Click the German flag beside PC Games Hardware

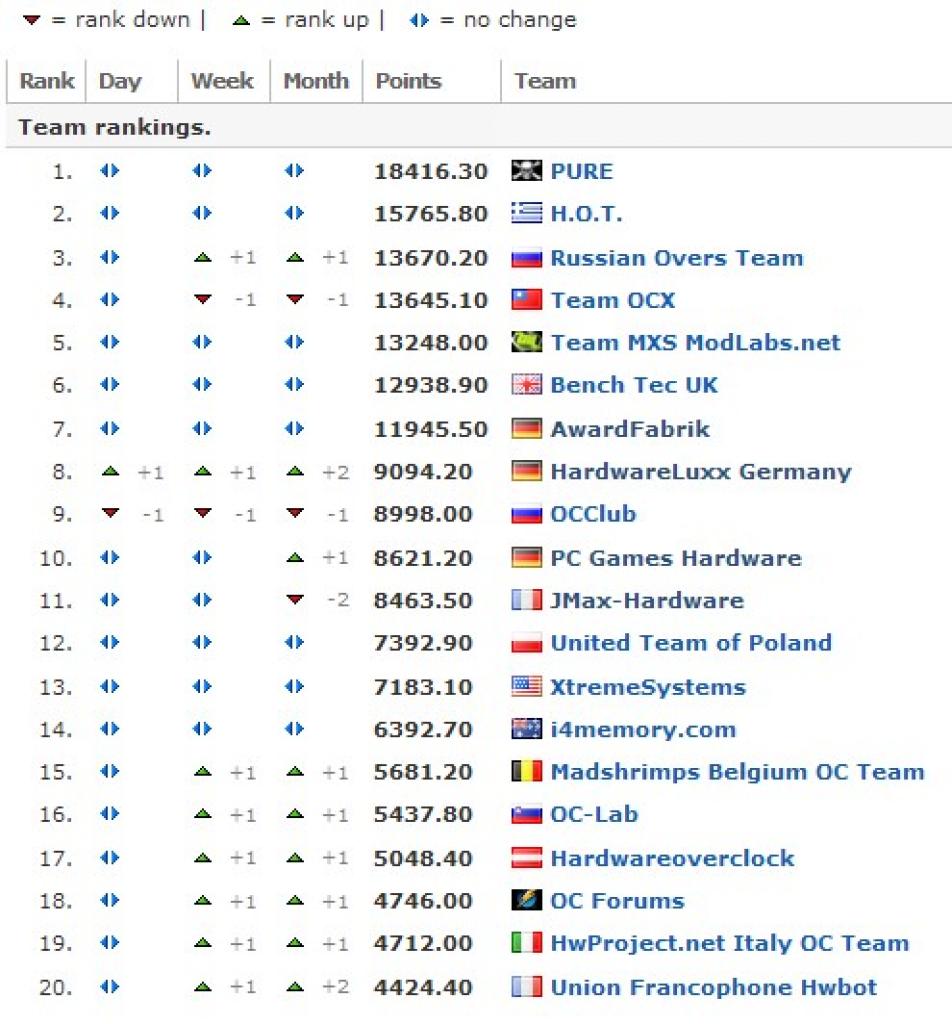coord(526,558)
